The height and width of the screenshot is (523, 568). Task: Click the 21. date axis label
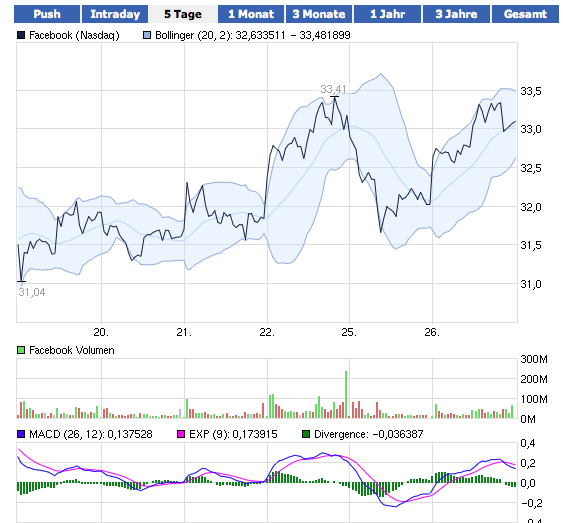coord(184,332)
